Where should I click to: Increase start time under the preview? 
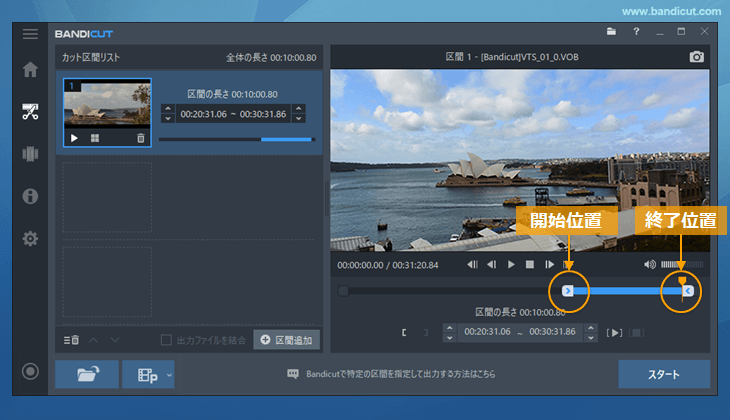coord(450,327)
